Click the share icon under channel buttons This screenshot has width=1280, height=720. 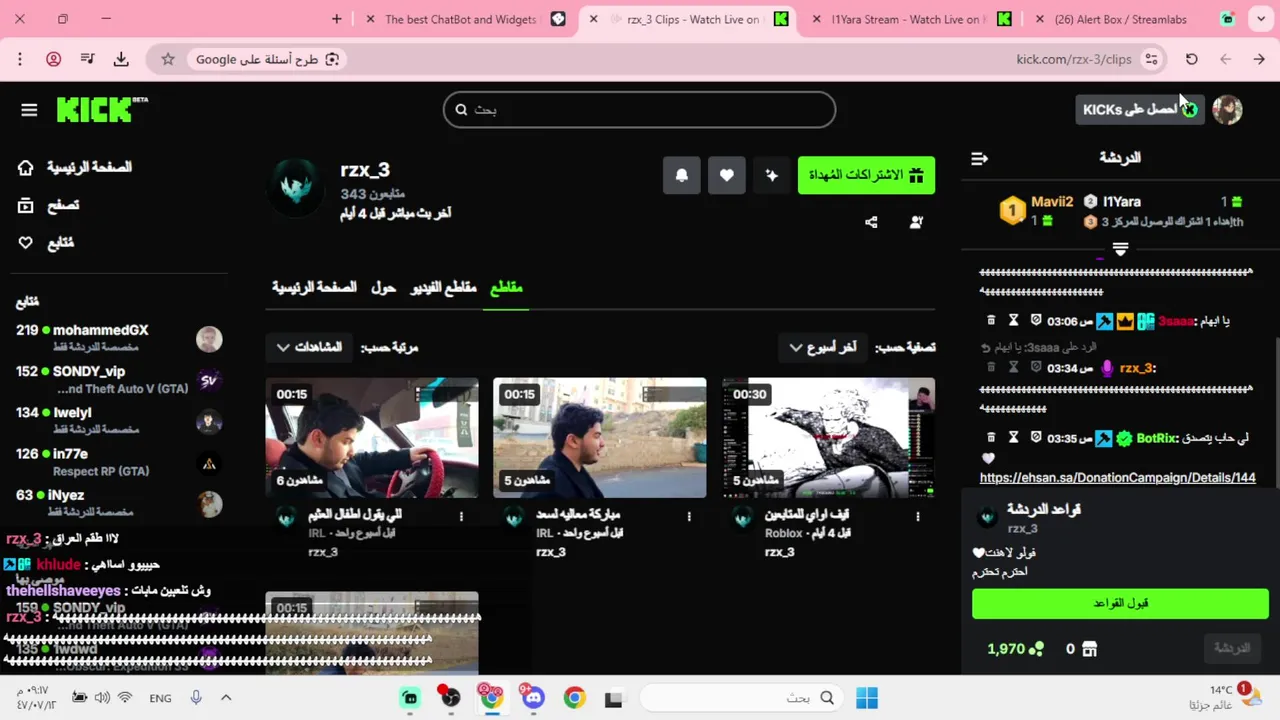pos(871,222)
